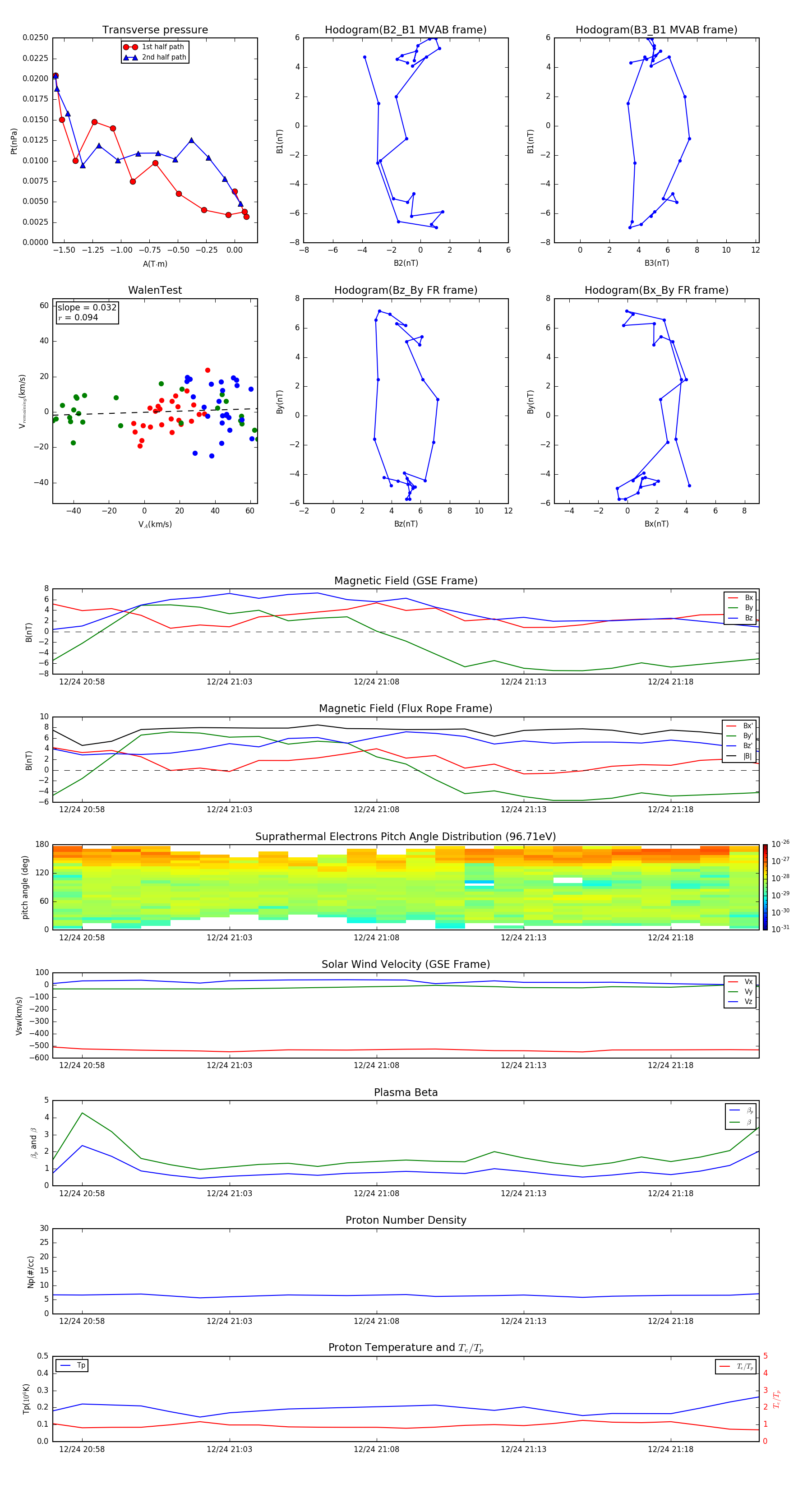This screenshot has height=1489, width=812.
Task: Click the 'Proton Number Density' title
Action: point(406,1220)
